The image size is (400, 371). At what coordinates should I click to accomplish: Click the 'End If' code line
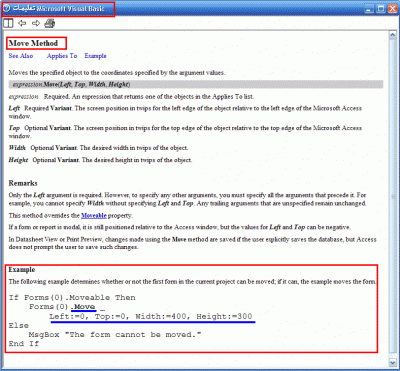24,344
